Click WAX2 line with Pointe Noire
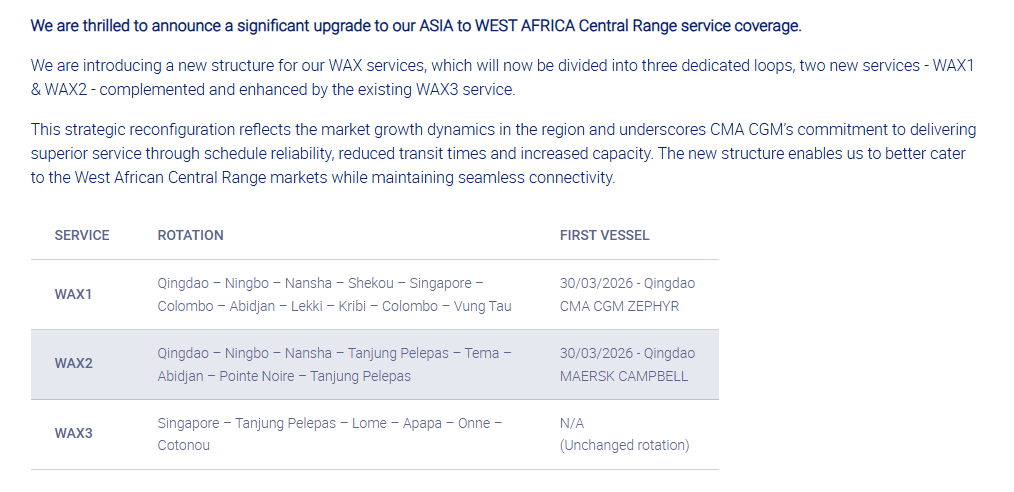The image size is (1014, 492). [x=284, y=376]
